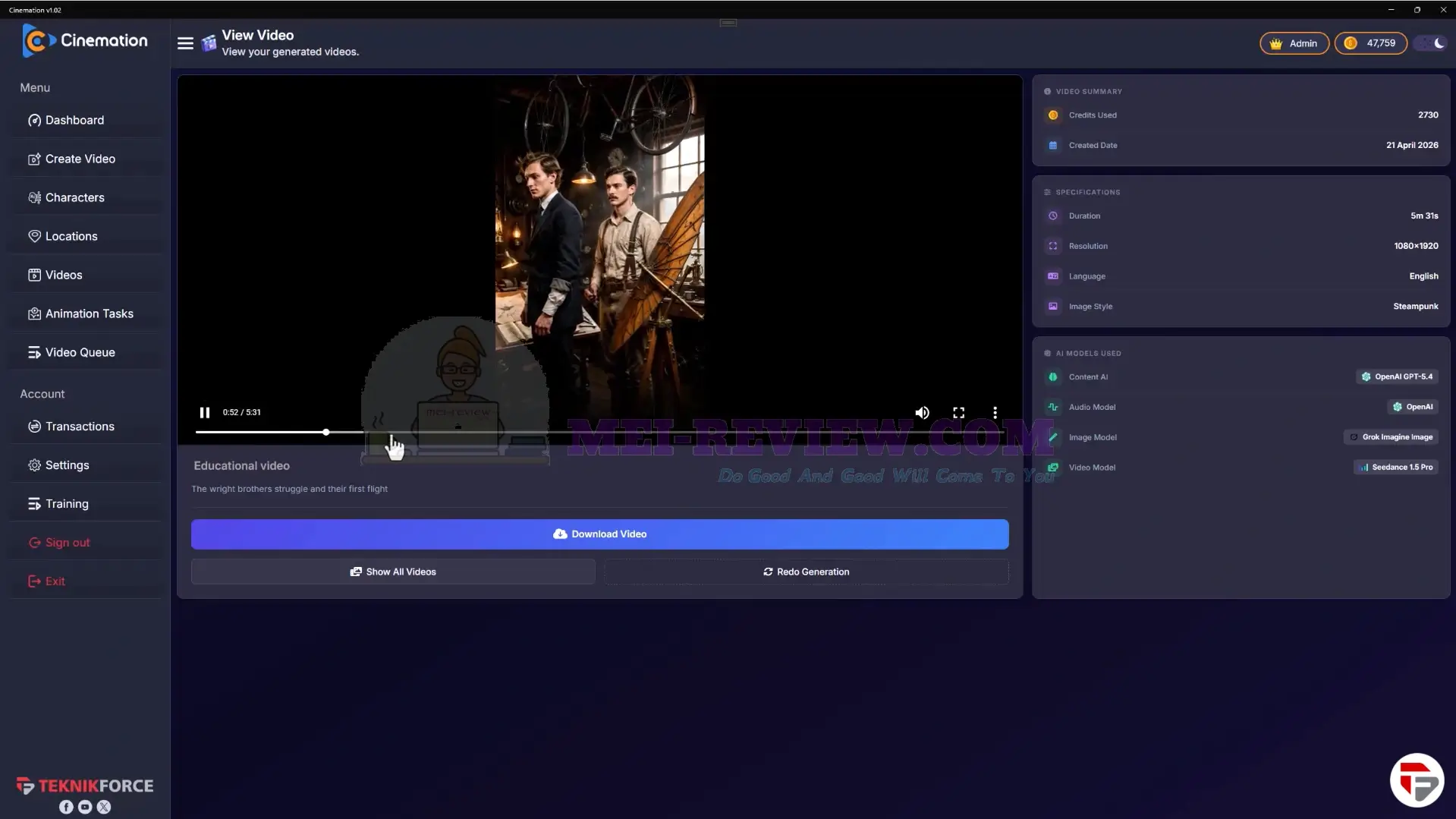Click the Teknikforce X social icon
1456x819 pixels.
click(104, 807)
